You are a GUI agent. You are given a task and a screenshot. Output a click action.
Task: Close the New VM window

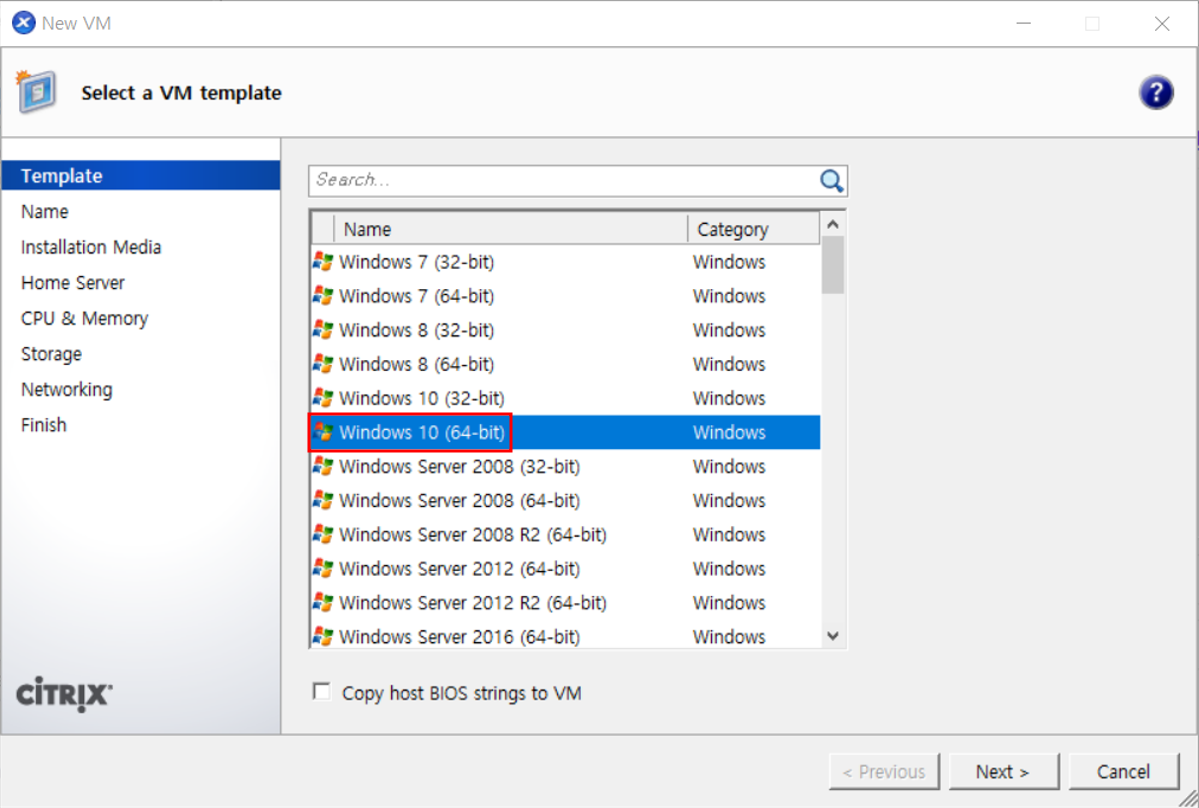tap(1162, 24)
